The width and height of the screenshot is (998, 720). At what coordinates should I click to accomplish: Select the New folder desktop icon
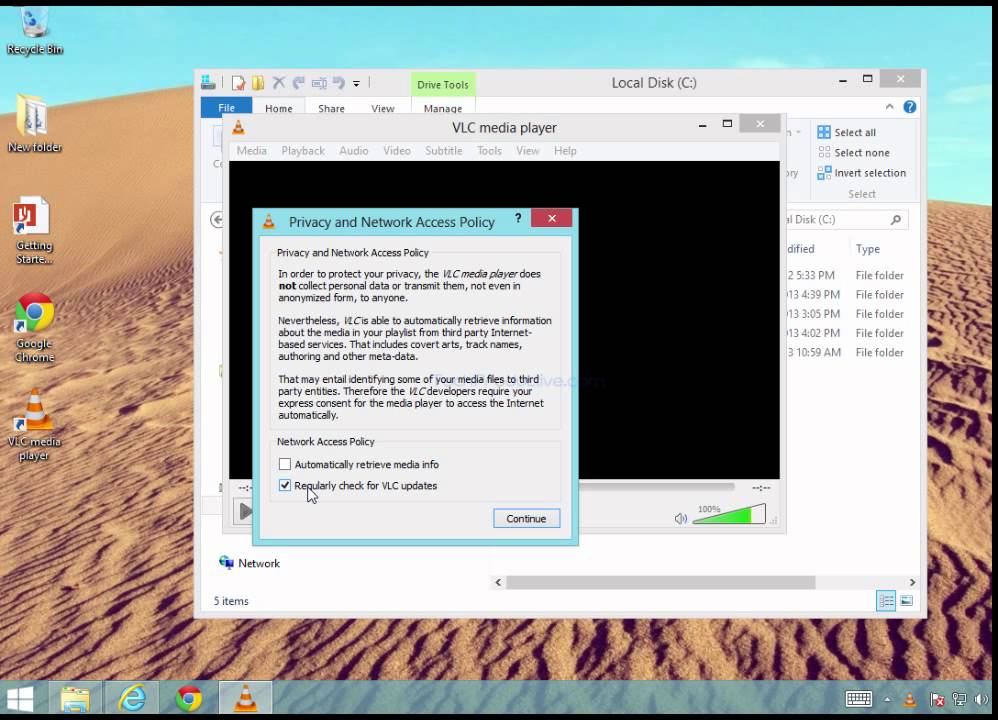click(34, 123)
